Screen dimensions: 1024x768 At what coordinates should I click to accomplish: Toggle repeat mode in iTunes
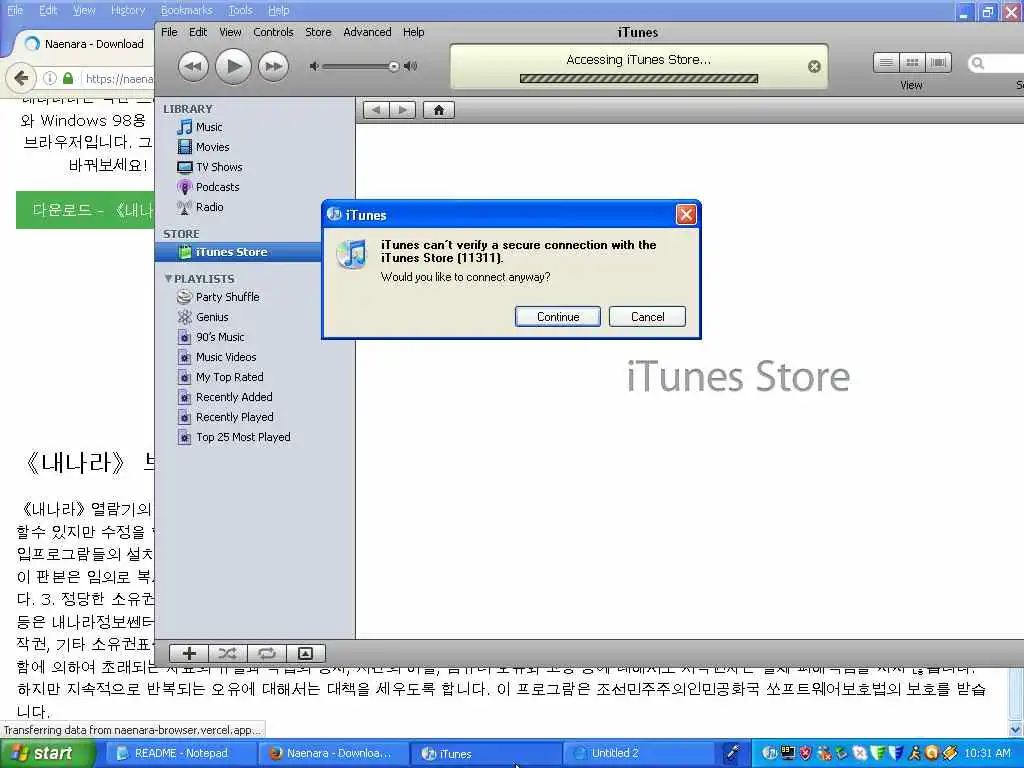pos(266,653)
